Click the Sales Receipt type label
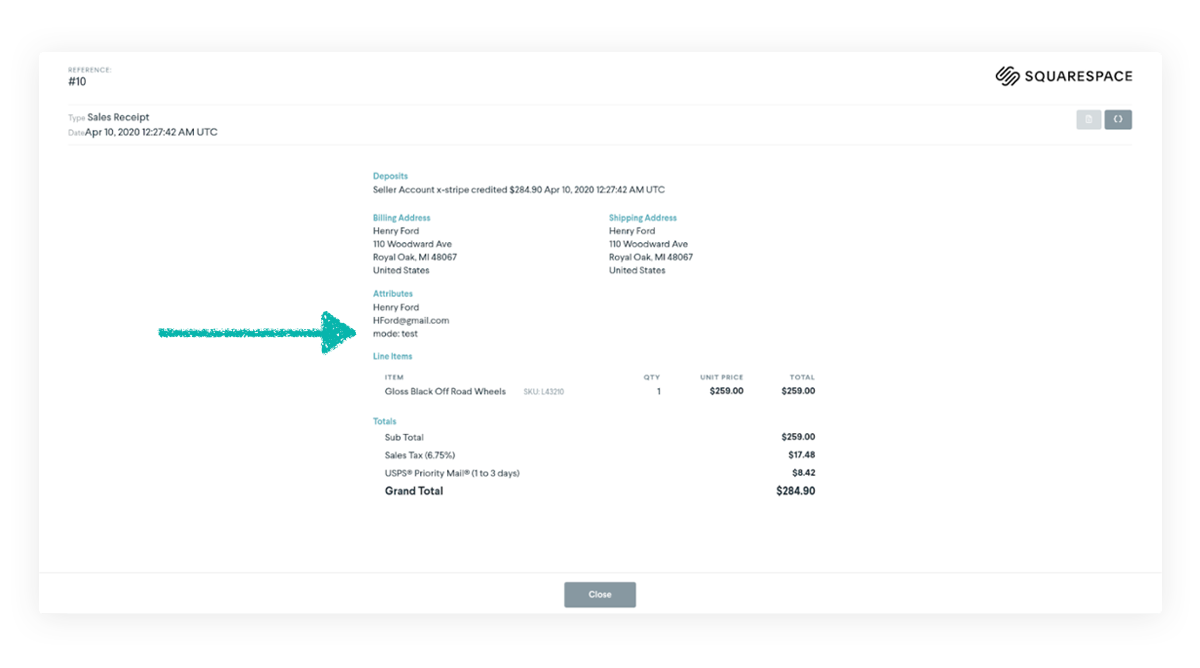Viewport: 1200px width, 668px height. coord(118,118)
